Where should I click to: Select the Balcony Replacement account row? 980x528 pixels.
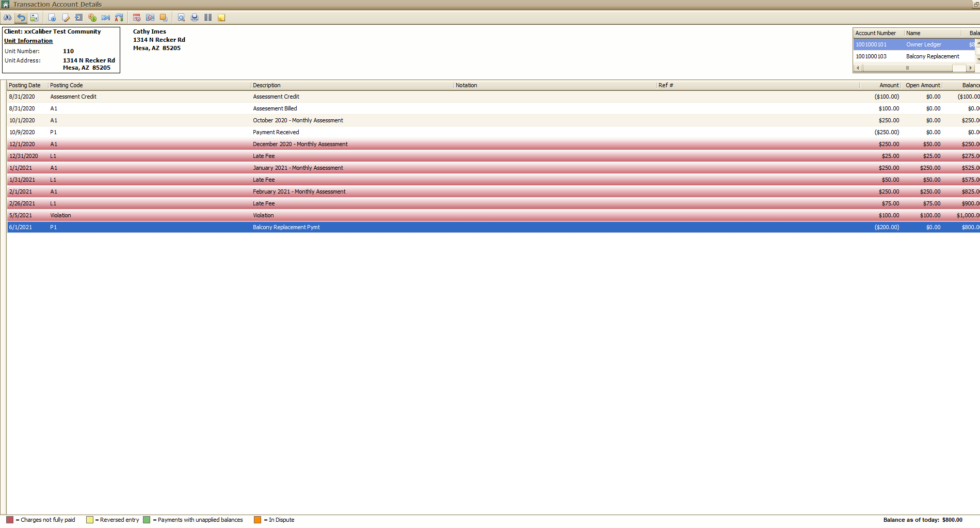[910, 56]
